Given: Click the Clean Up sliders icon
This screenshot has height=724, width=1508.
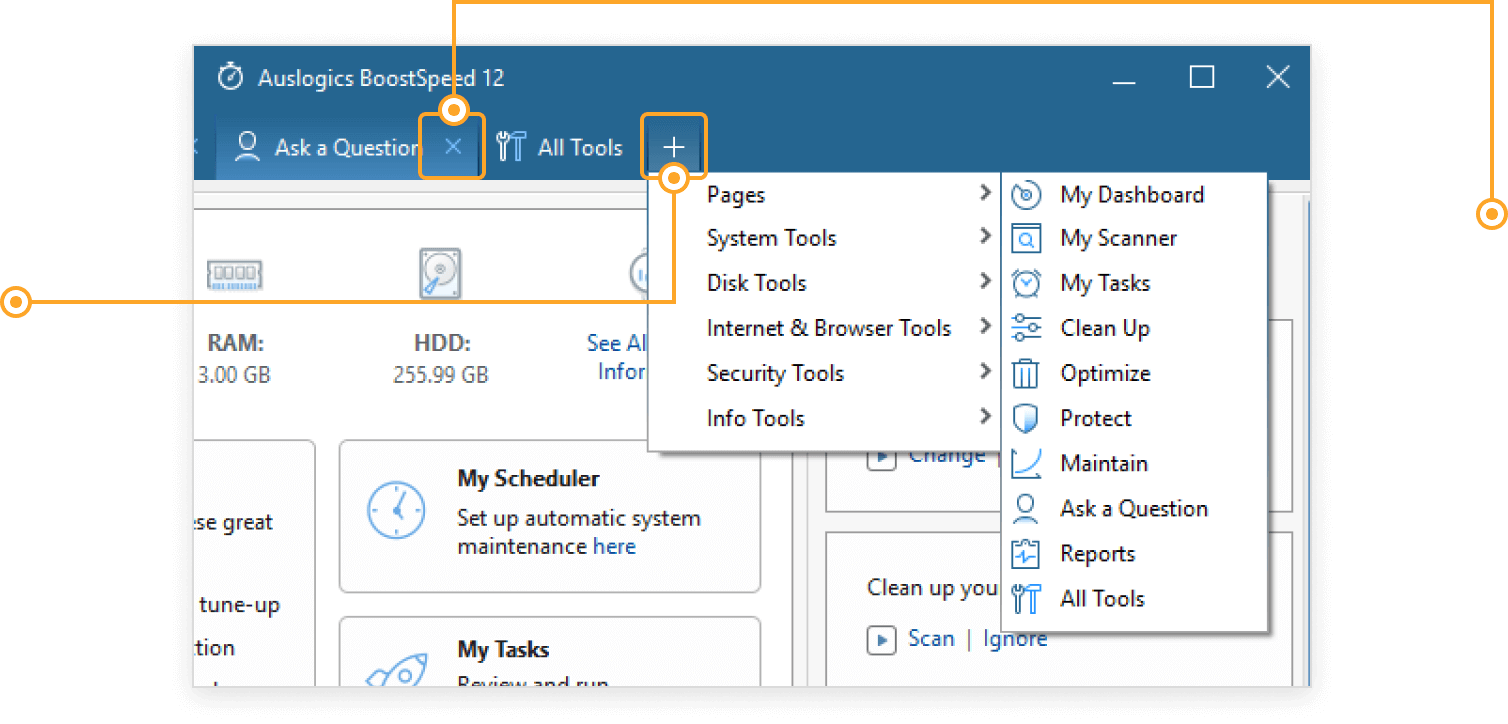Looking at the screenshot, I should tap(1026, 328).
